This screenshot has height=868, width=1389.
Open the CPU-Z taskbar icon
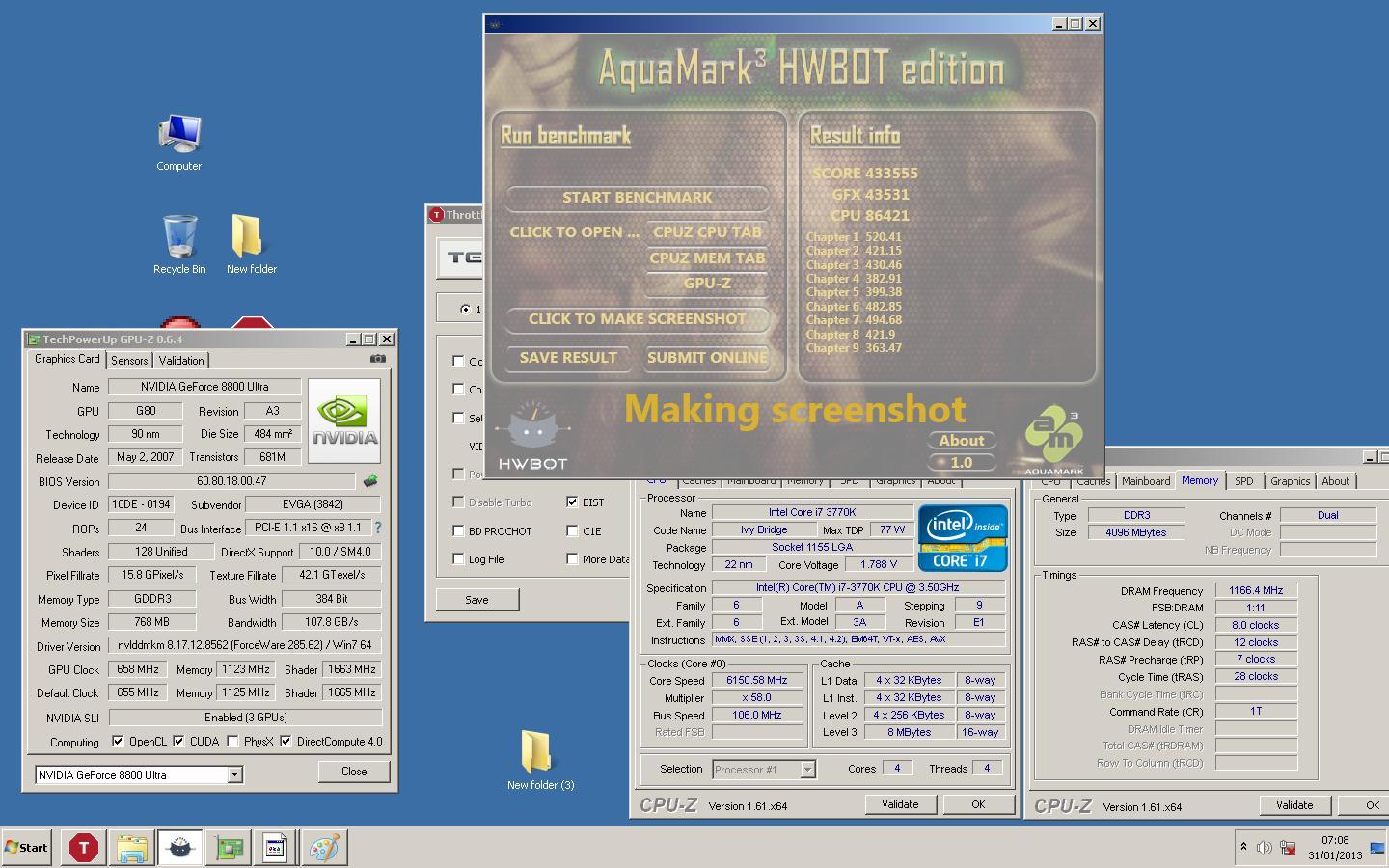(275, 848)
